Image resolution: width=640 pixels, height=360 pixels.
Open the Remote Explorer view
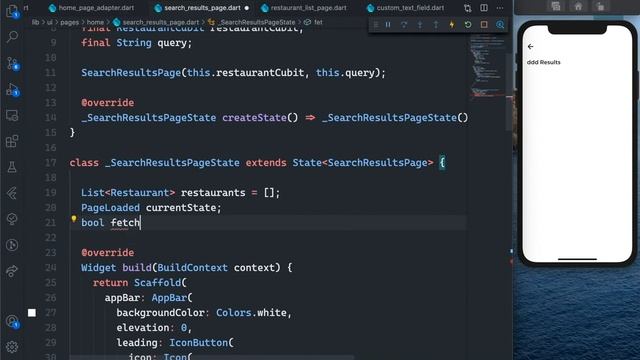click(x=12, y=116)
